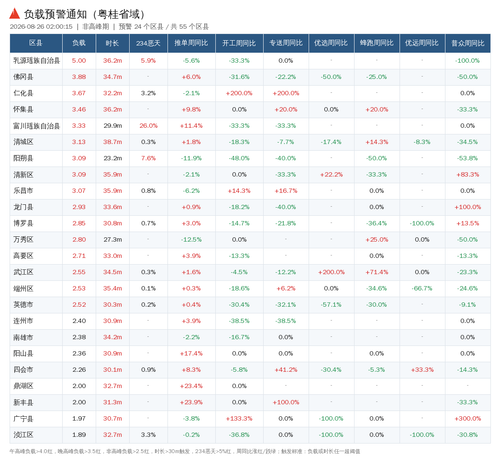The height and width of the screenshot is (467, 500).
Task: Click the 龙门县 row name
Action: (x=23, y=207)
